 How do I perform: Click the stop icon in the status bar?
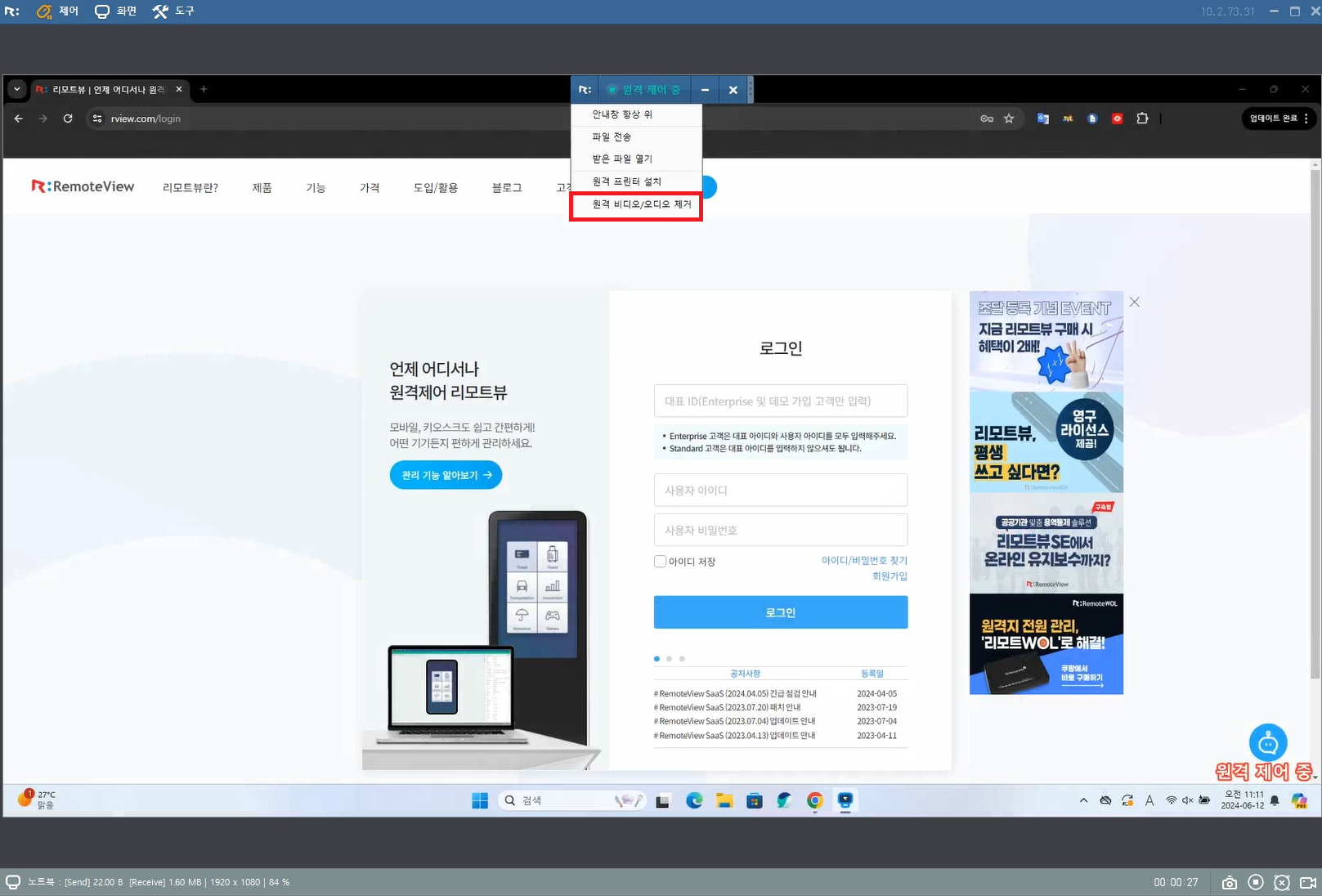(x=1256, y=882)
